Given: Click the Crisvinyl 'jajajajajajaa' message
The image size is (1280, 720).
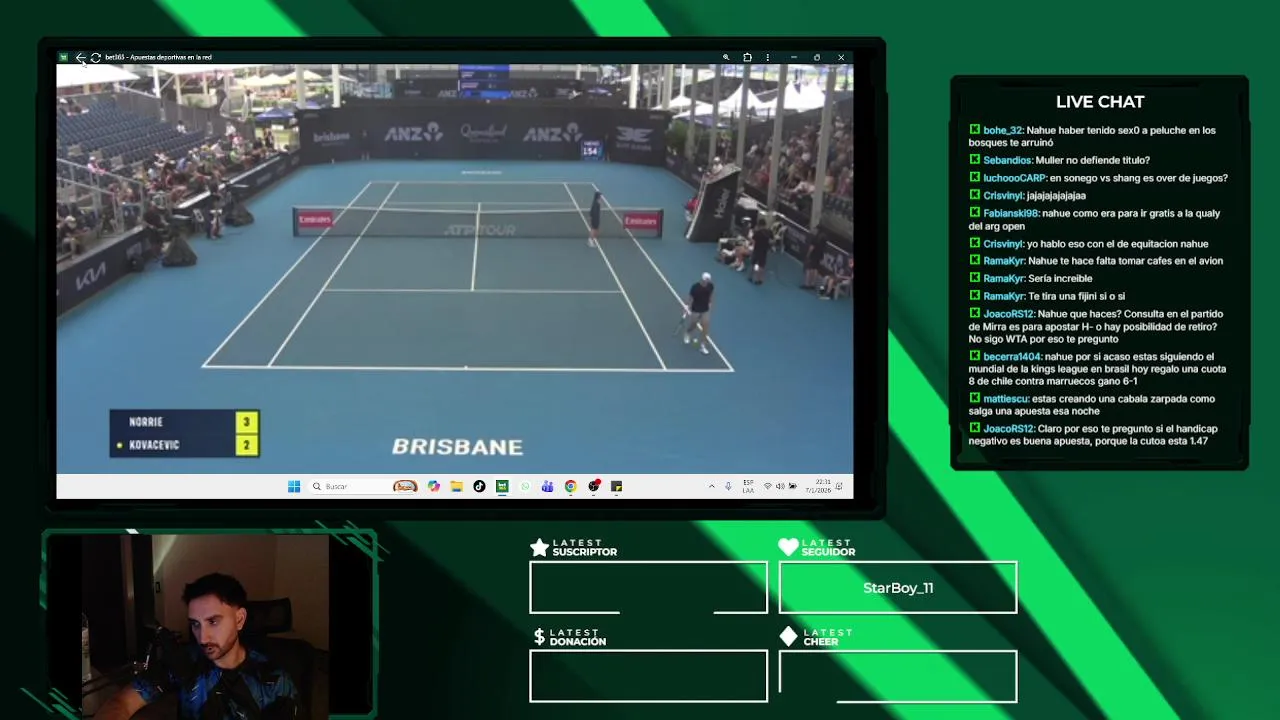Looking at the screenshot, I should tap(1056, 195).
